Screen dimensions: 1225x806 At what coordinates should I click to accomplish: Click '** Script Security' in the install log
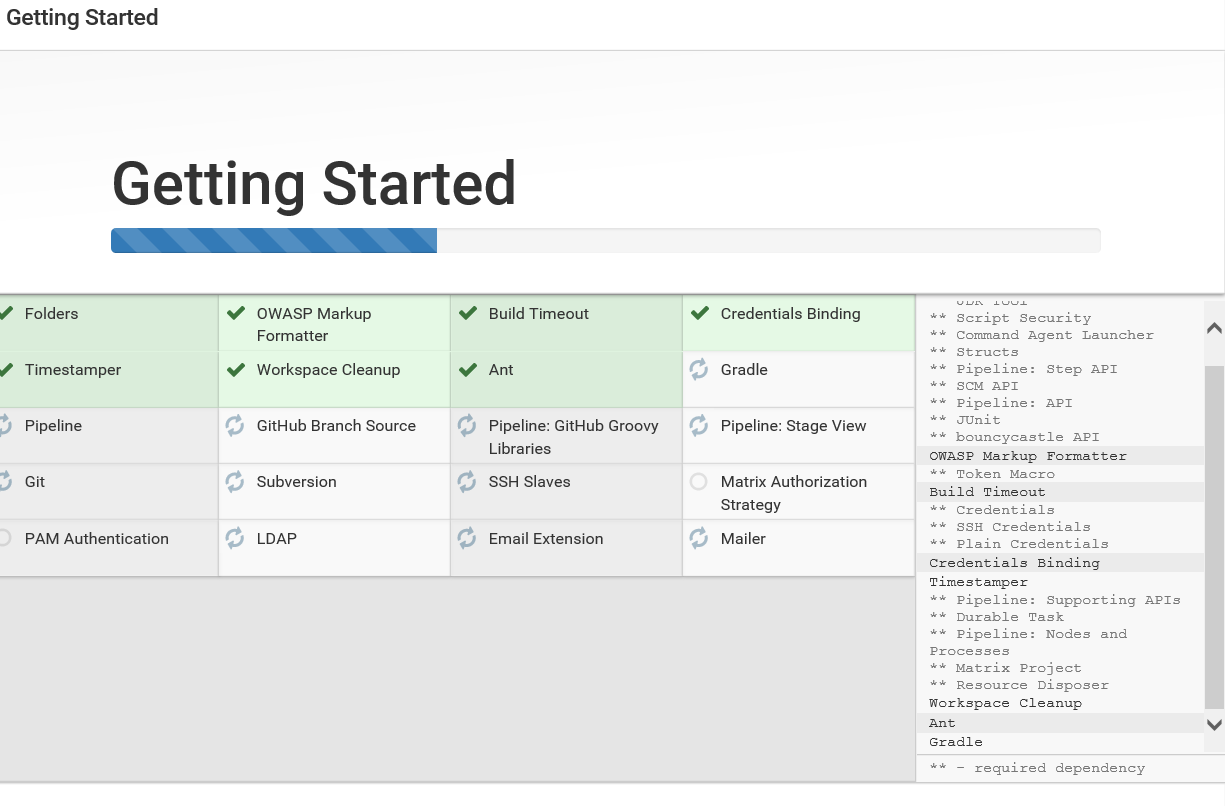(x=1010, y=318)
